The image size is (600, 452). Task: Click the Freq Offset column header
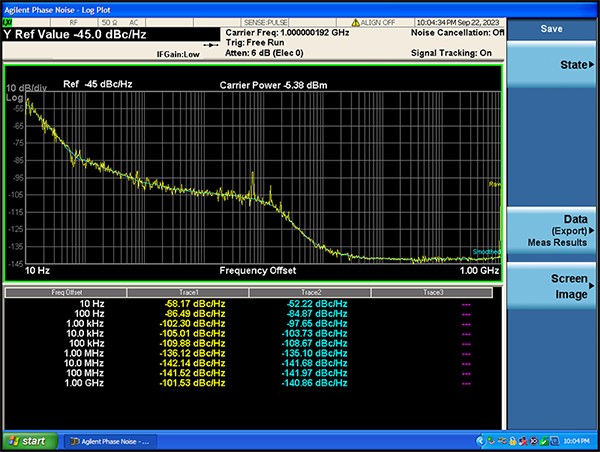(x=66, y=292)
